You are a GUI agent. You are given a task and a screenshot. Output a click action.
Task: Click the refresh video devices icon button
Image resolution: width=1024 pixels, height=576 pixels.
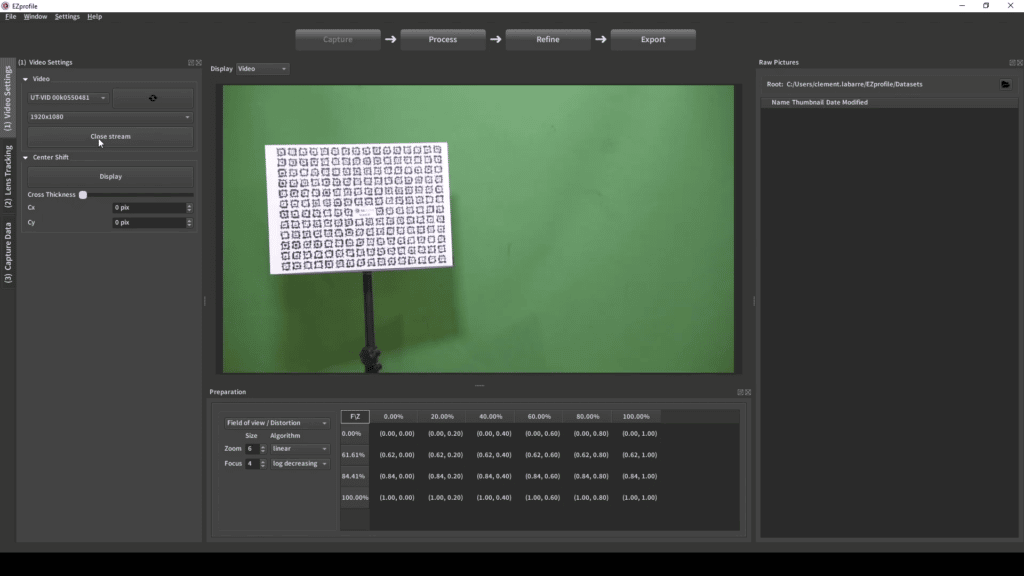coord(152,98)
